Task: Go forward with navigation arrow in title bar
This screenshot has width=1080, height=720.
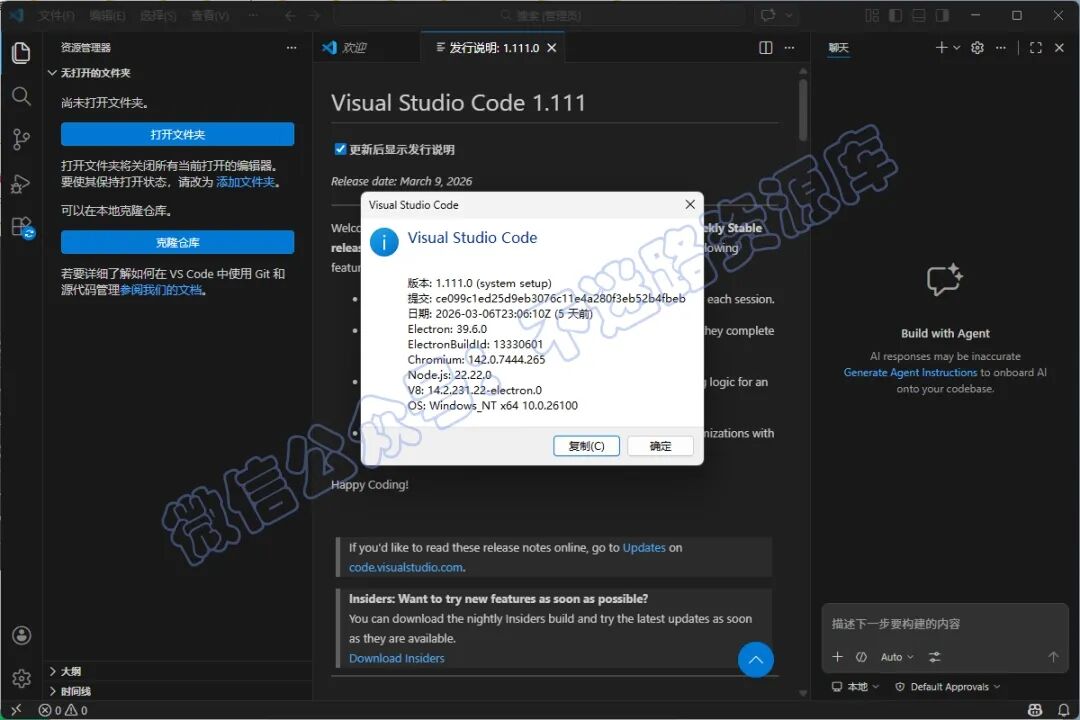Action: pos(314,15)
